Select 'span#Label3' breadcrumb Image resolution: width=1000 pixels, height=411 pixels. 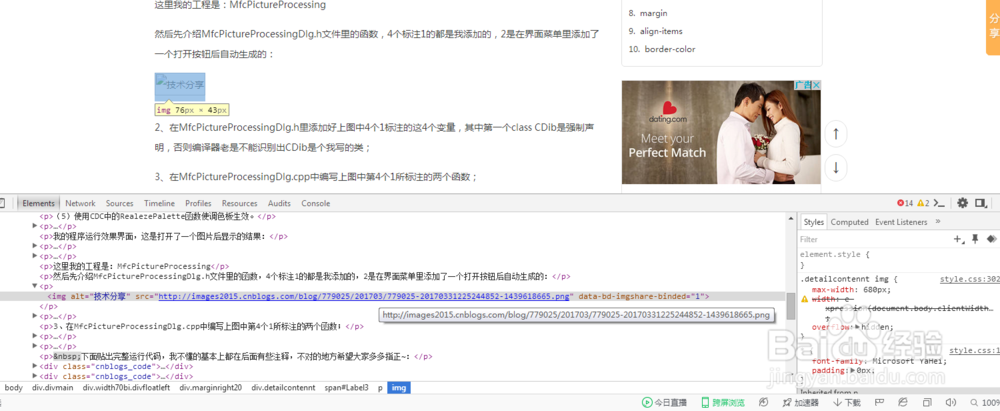[346, 387]
